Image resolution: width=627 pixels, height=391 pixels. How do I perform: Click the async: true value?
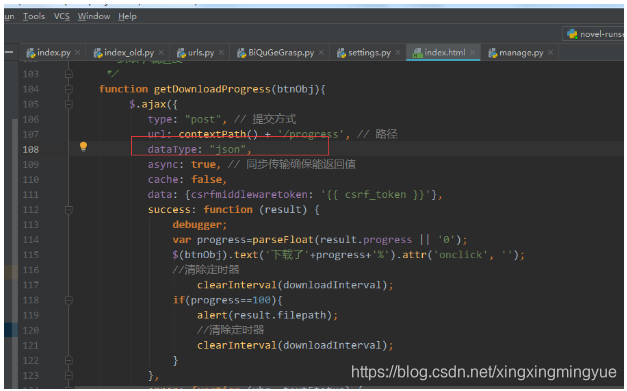pos(204,165)
